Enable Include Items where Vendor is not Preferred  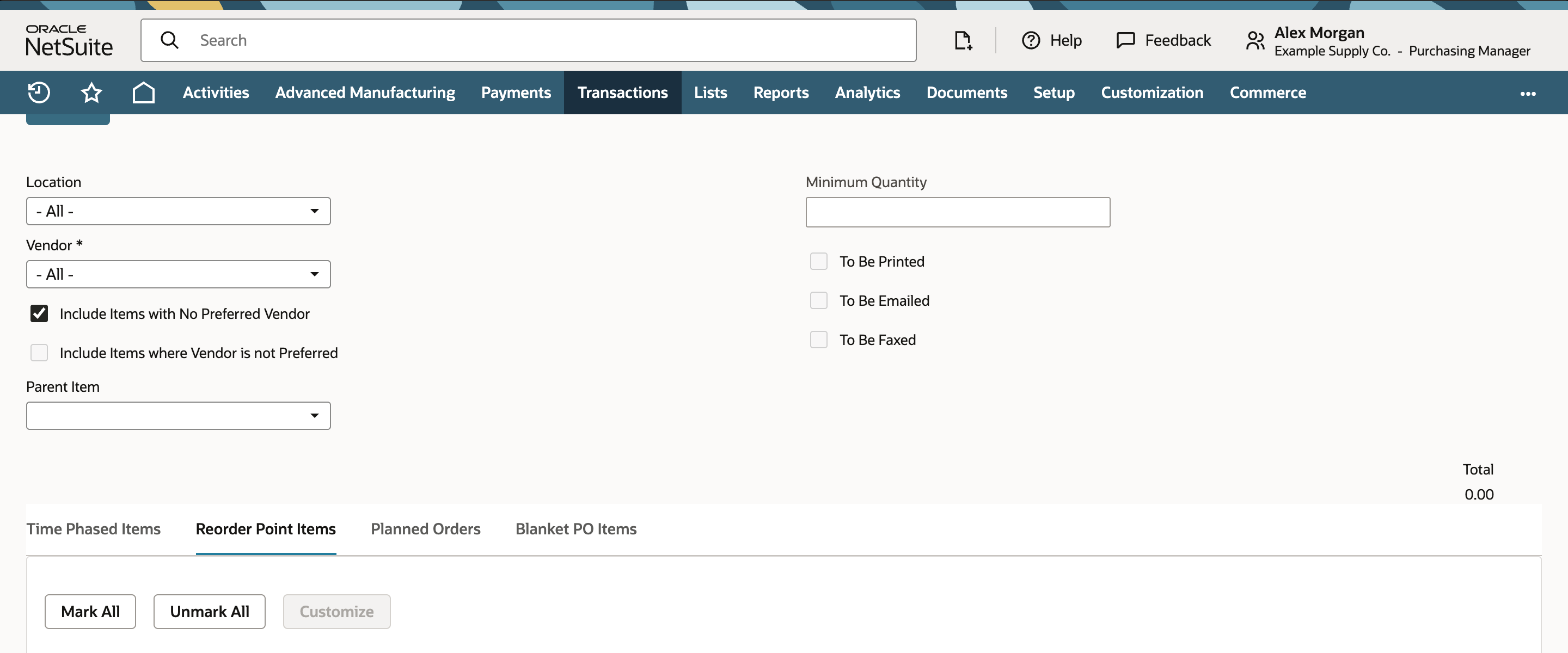pyautogui.click(x=39, y=353)
